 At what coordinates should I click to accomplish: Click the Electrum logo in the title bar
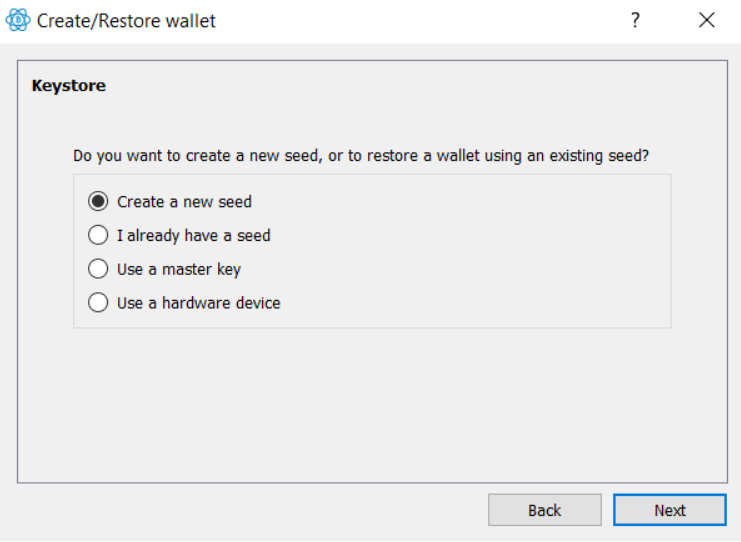click(18, 20)
